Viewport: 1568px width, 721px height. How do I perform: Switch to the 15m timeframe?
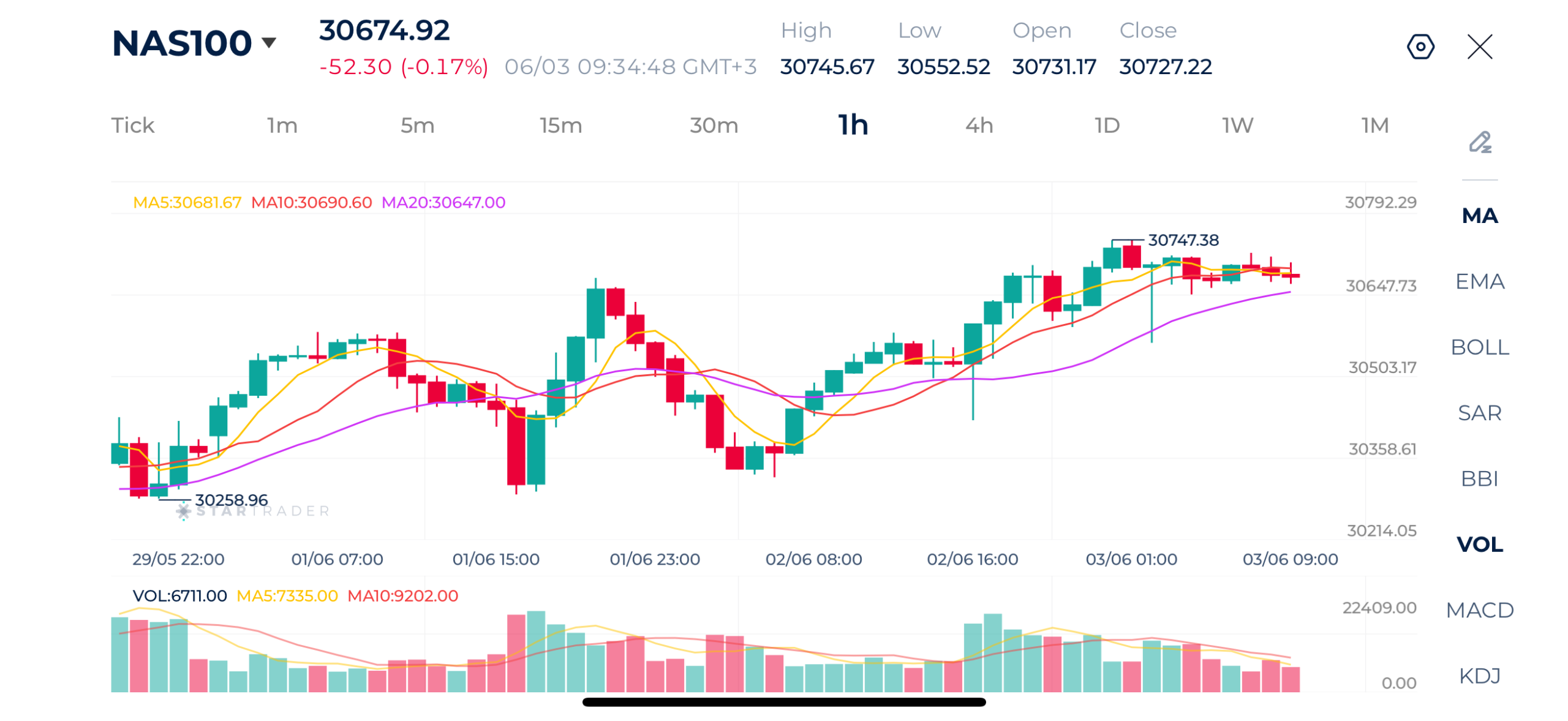[560, 125]
